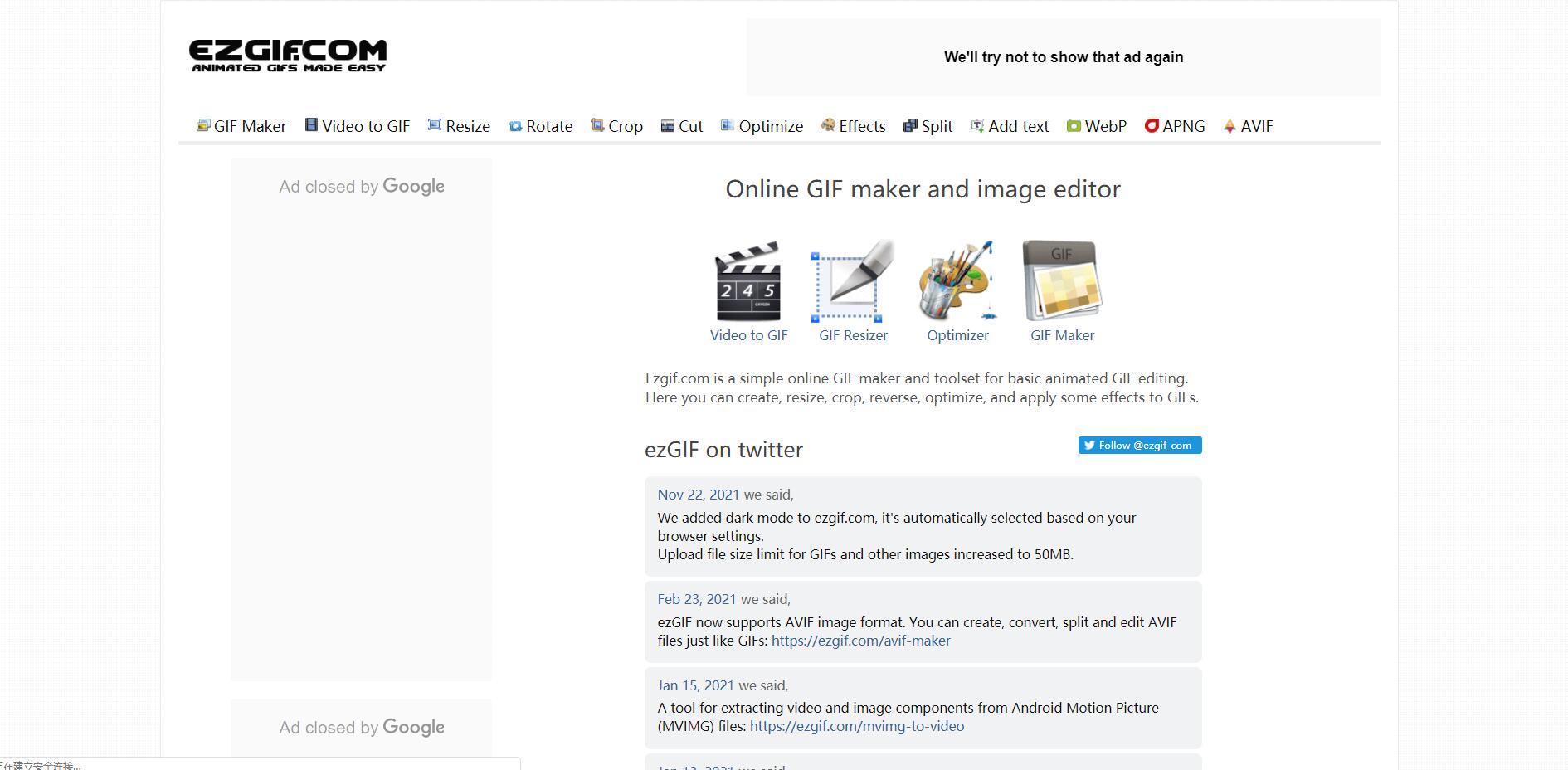
Task: Open the APNG tools menu
Action: click(1175, 126)
